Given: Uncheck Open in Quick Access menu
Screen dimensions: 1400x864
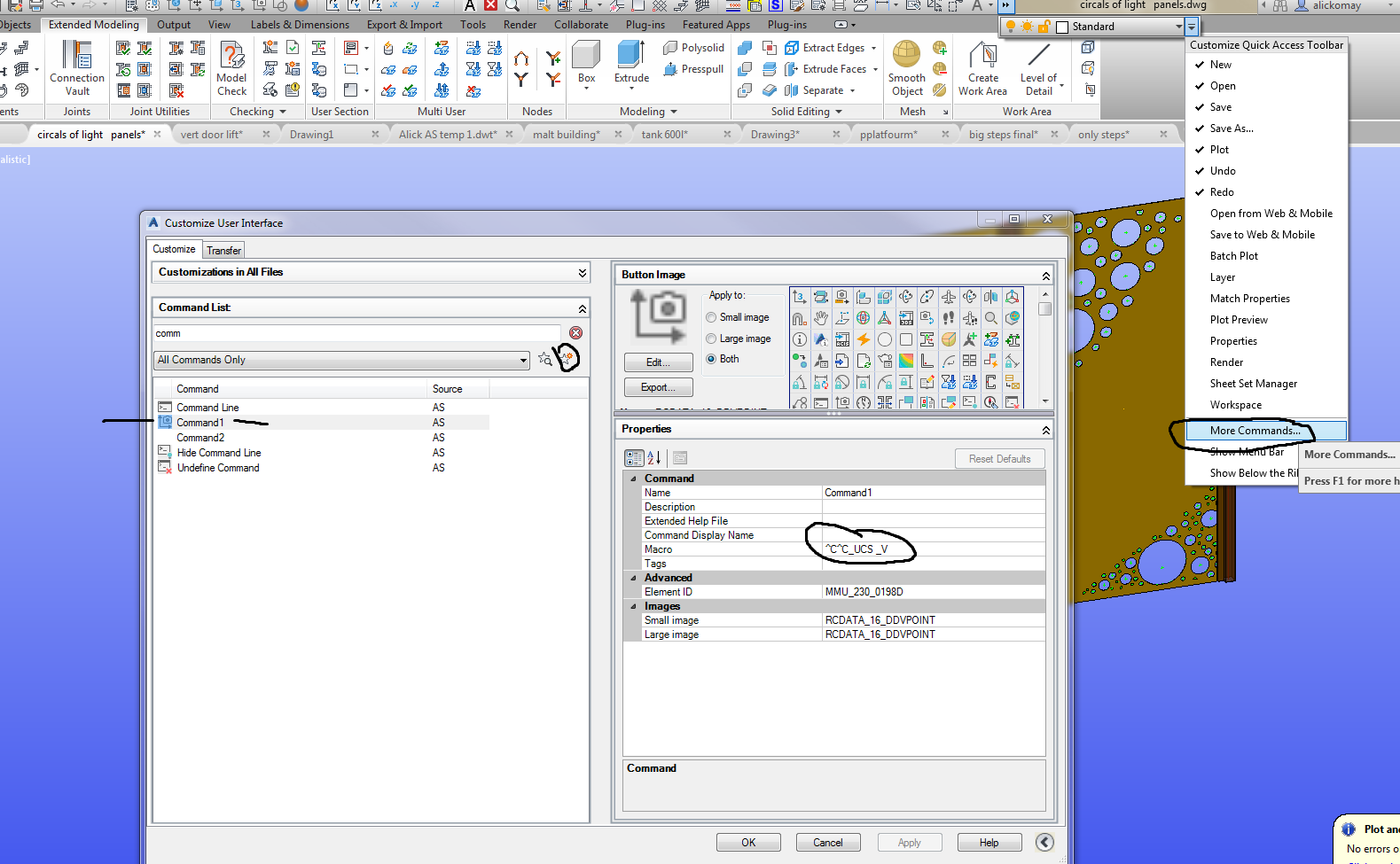Looking at the screenshot, I should (x=1266, y=86).
